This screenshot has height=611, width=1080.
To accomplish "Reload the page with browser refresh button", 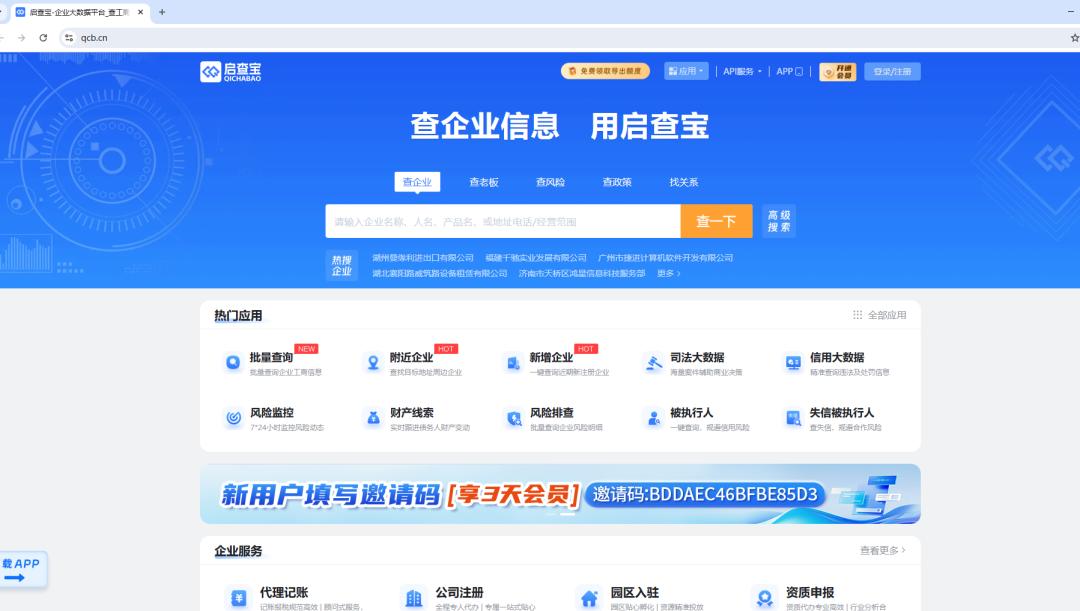I will point(43,38).
